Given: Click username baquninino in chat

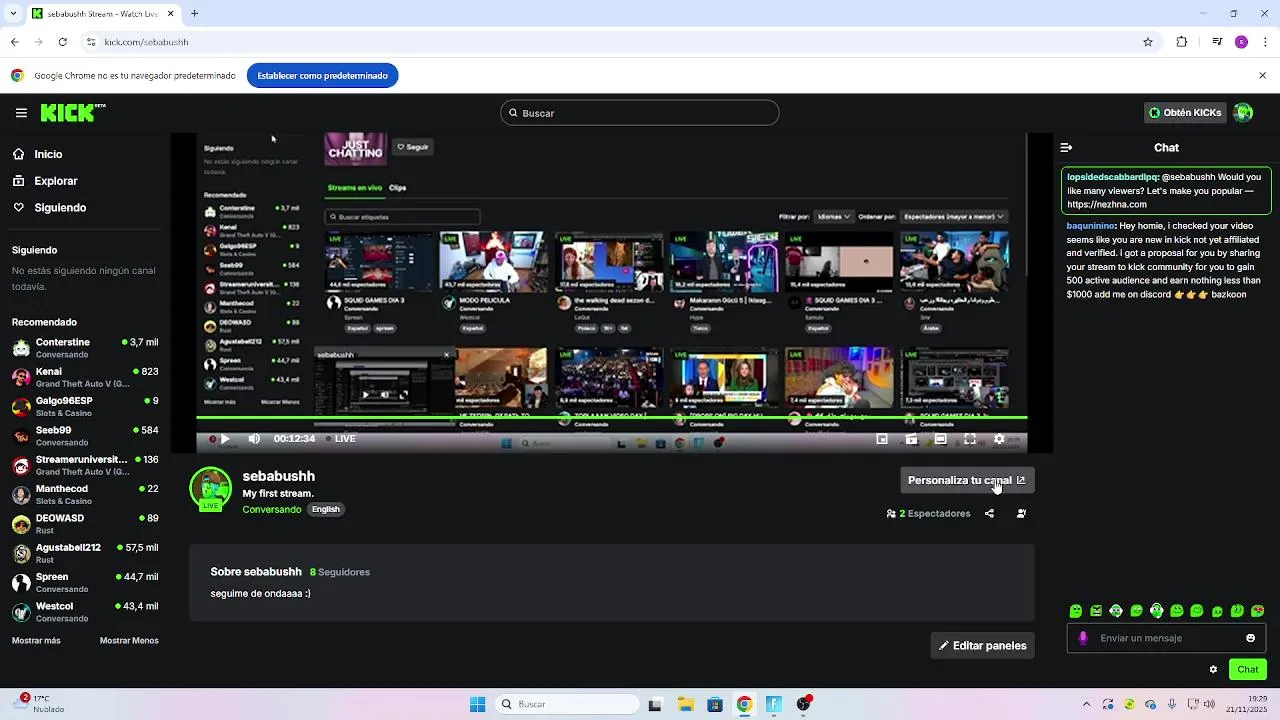Looking at the screenshot, I should 1091,226.
